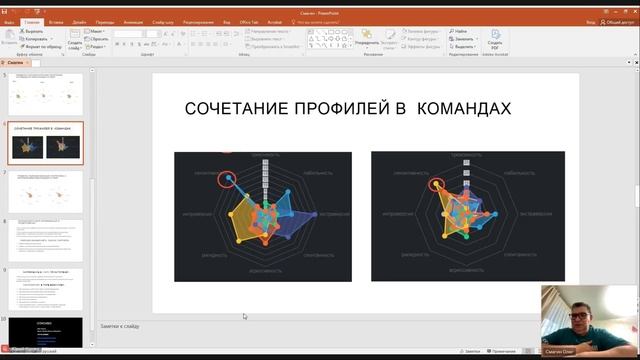
Task: Select slide 7 thumbnail
Action: [x=46, y=192]
